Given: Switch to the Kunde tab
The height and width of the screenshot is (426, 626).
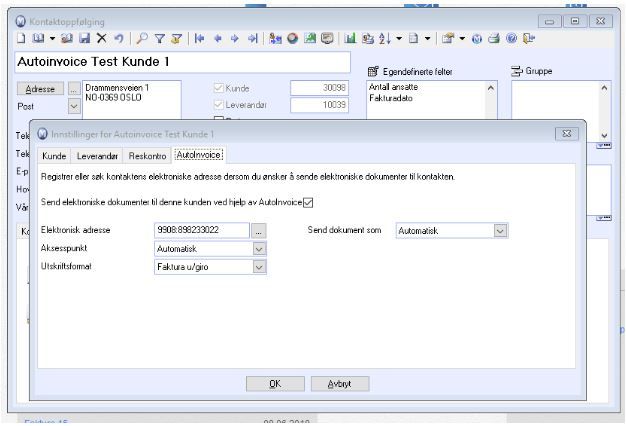Looking at the screenshot, I should click(54, 156).
